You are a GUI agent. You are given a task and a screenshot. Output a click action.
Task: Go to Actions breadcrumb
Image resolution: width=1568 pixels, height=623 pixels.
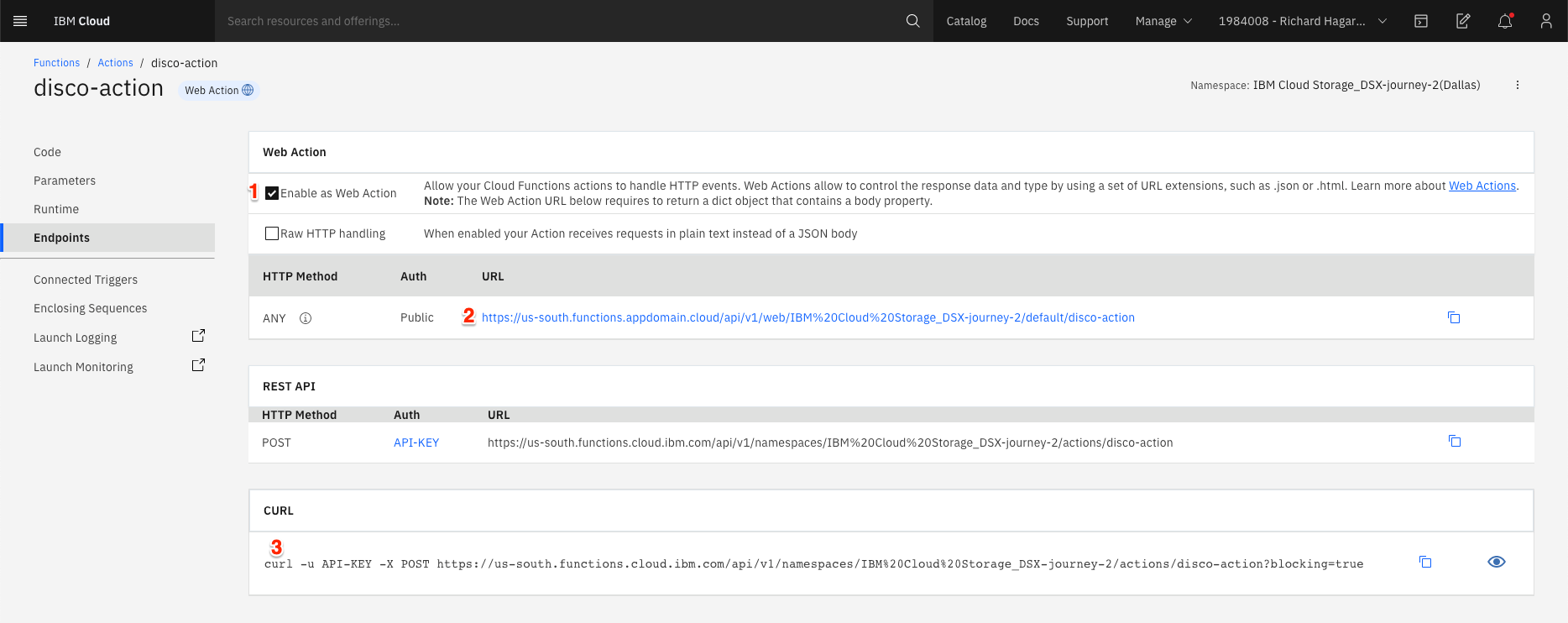click(115, 63)
